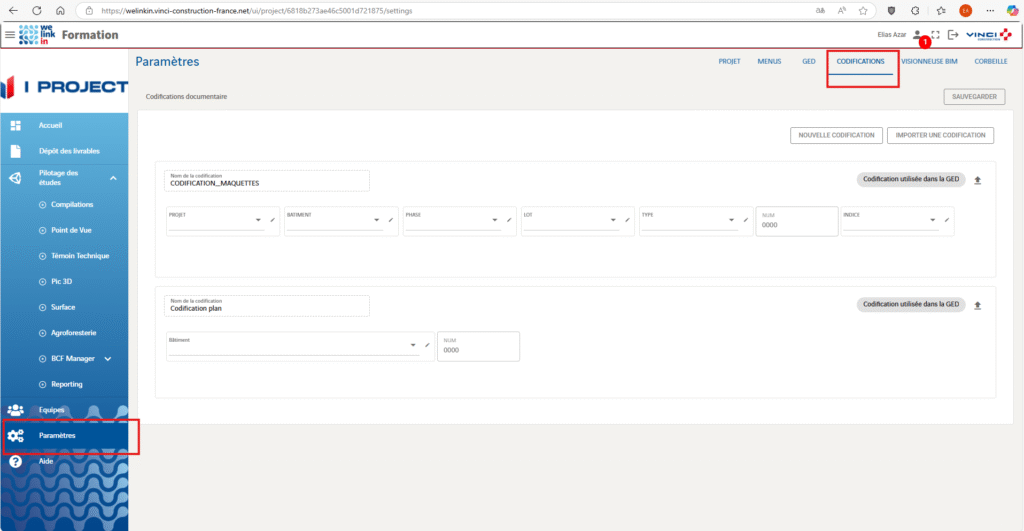Click the logout icon in header

point(952,35)
